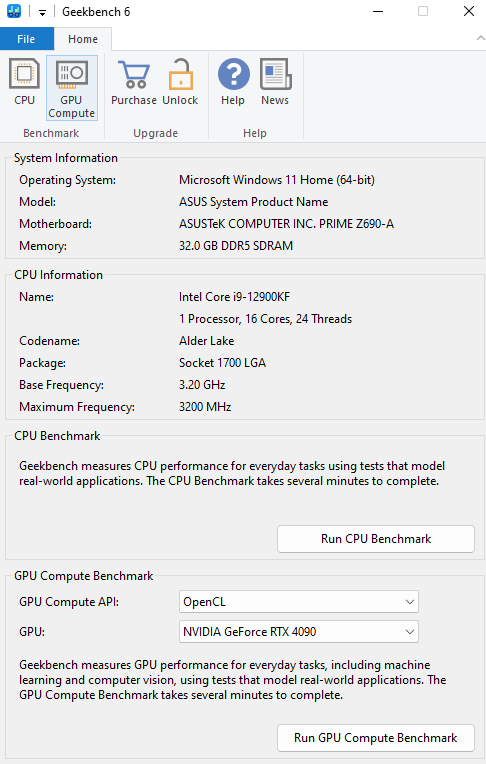Minimize the Geekbench 6 window
486x764 pixels.
(x=378, y=11)
